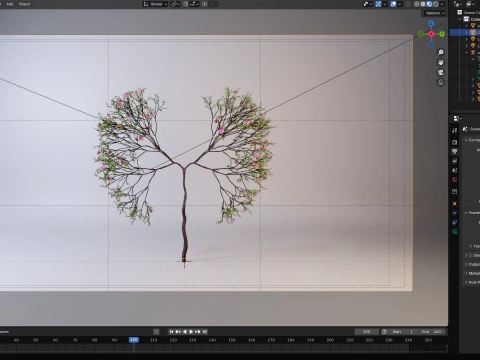The width and height of the screenshot is (480, 360).
Task: Open the Add menu
Action: pyautogui.click(x=10, y=4)
